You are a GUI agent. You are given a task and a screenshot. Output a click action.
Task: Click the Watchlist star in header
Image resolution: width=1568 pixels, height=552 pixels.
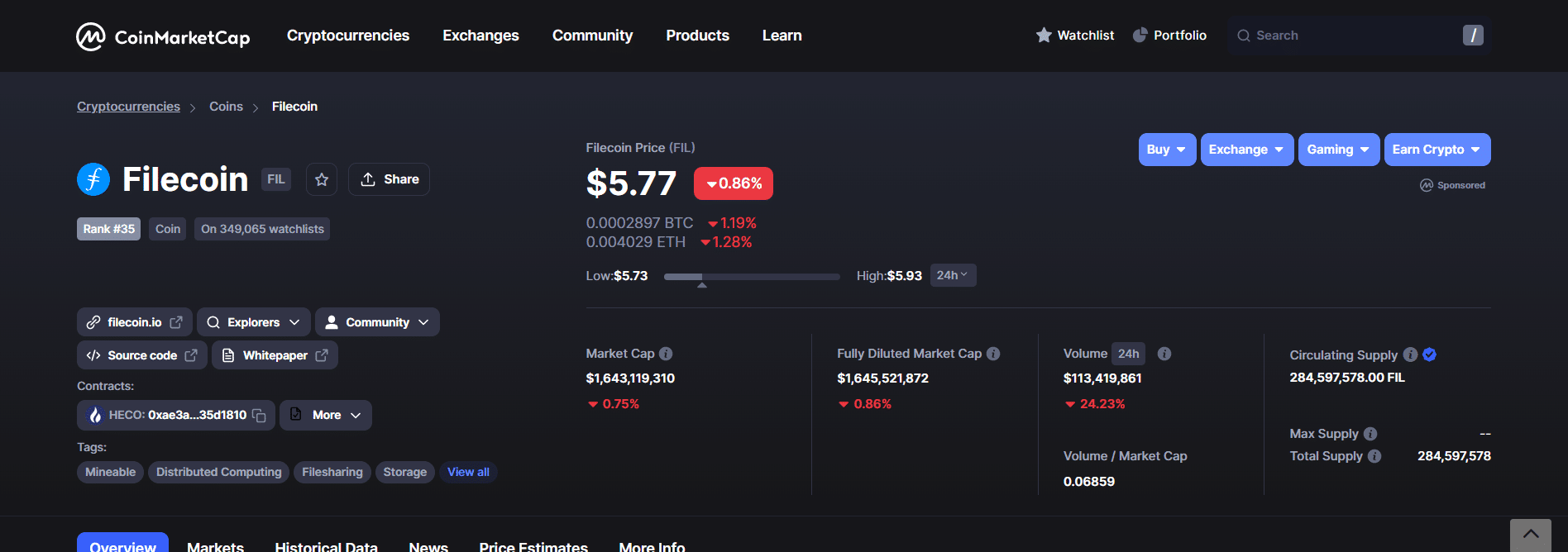pos(1044,36)
